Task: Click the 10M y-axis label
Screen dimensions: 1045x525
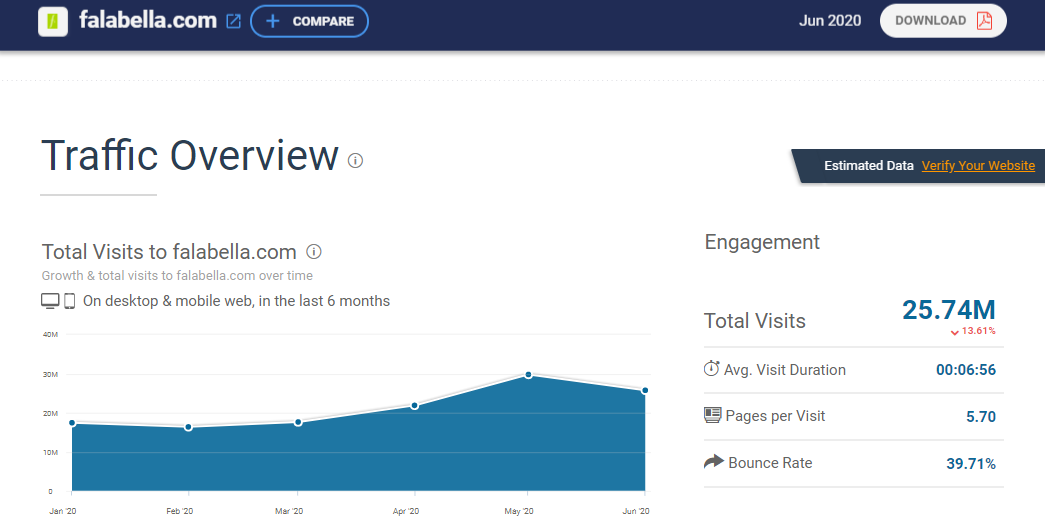Action: (x=51, y=452)
